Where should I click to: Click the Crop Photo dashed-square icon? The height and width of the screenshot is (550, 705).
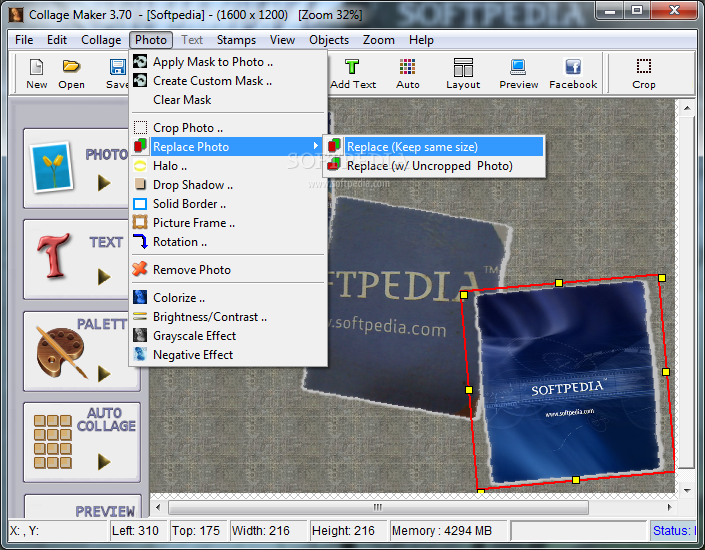click(140, 128)
